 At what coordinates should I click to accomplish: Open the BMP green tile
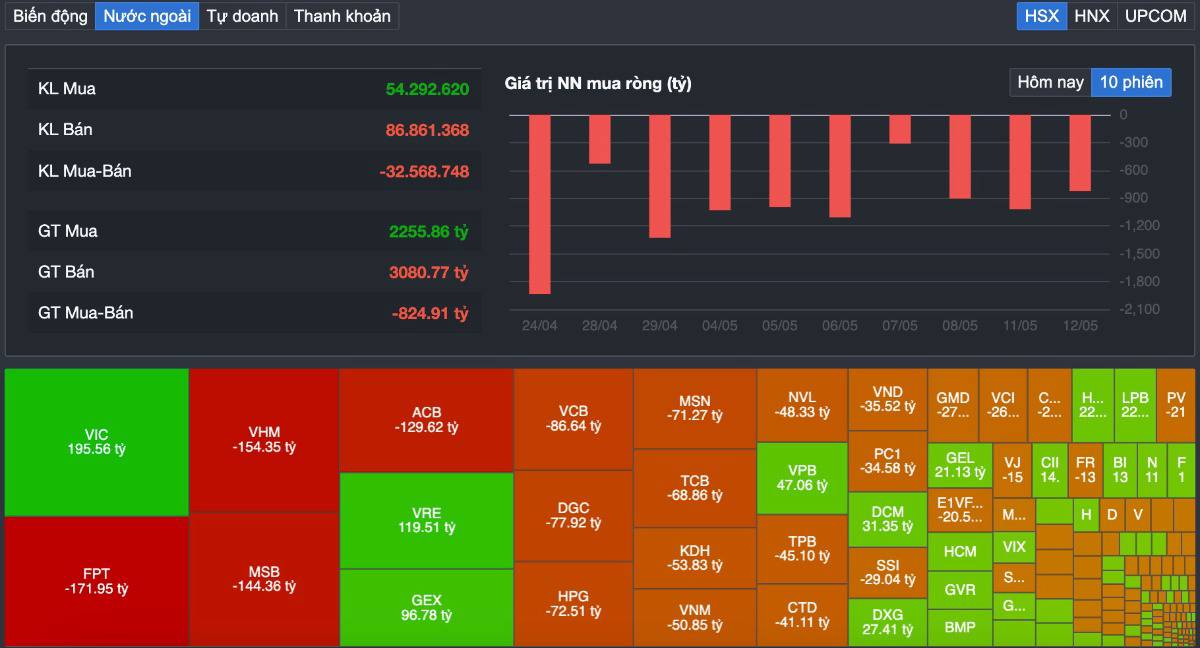tap(960, 628)
